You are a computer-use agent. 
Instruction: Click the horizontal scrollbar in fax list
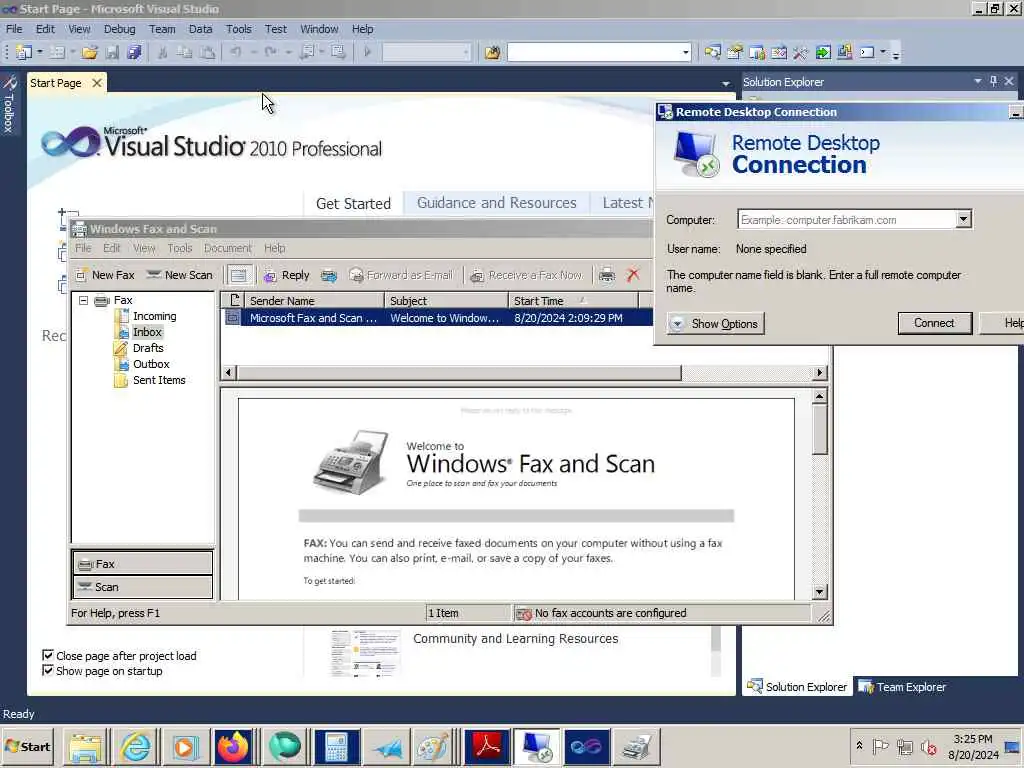click(459, 373)
